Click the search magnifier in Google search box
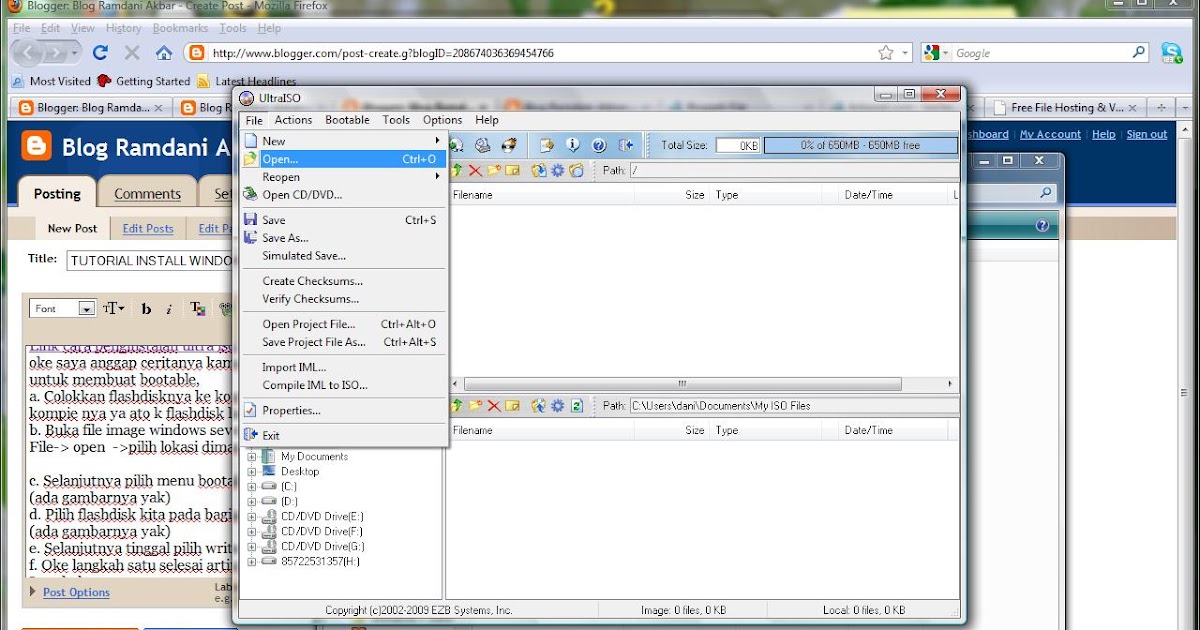The width and height of the screenshot is (1200, 630). tap(1139, 53)
